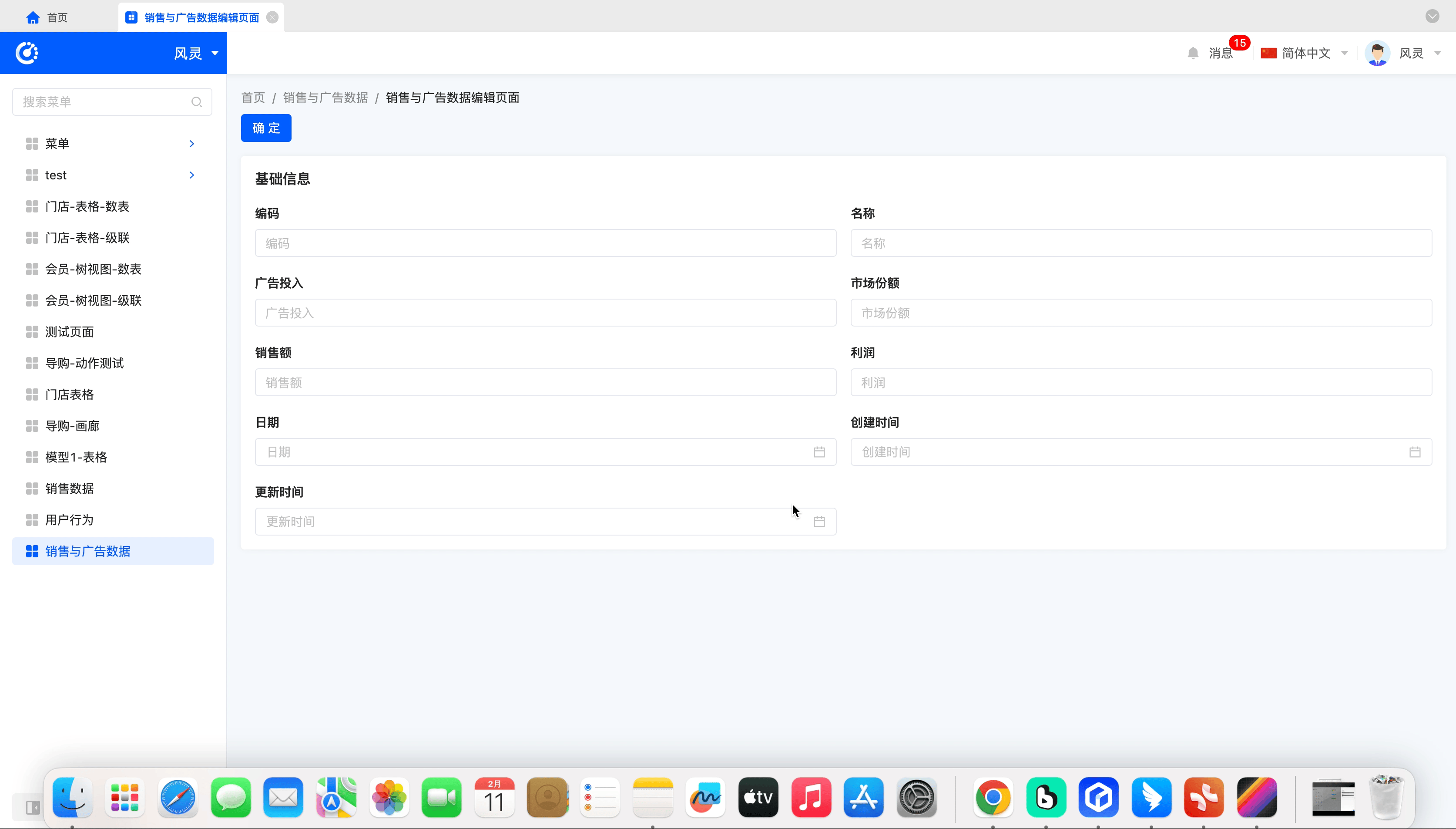The image size is (1456, 829).
Task: Click calendar icon in 更新时间 field
Action: [819, 522]
